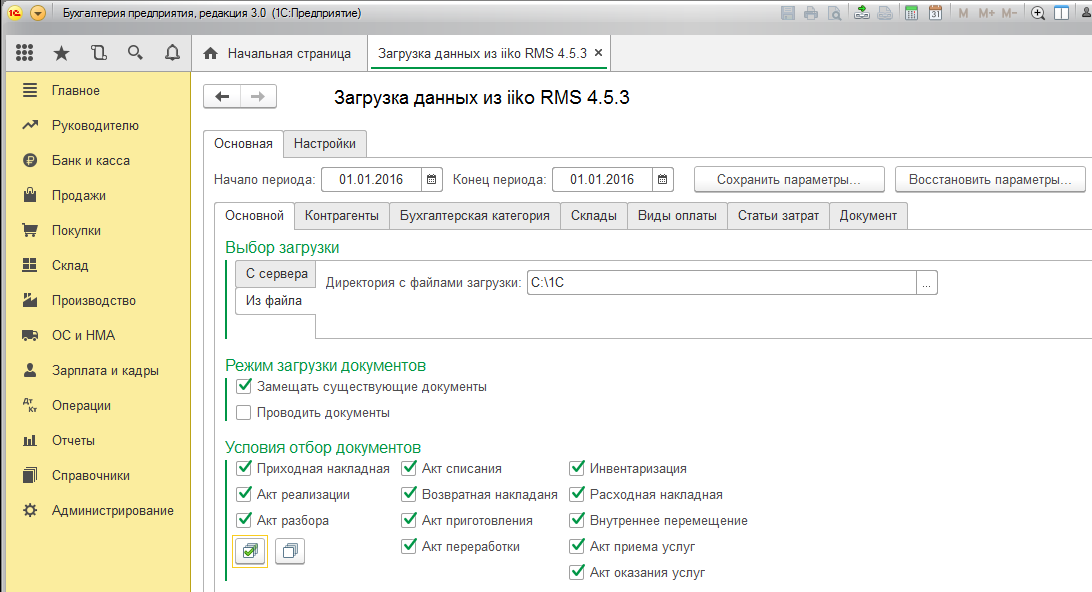Enable 'Проводить документы' checkbox

tap(244, 412)
